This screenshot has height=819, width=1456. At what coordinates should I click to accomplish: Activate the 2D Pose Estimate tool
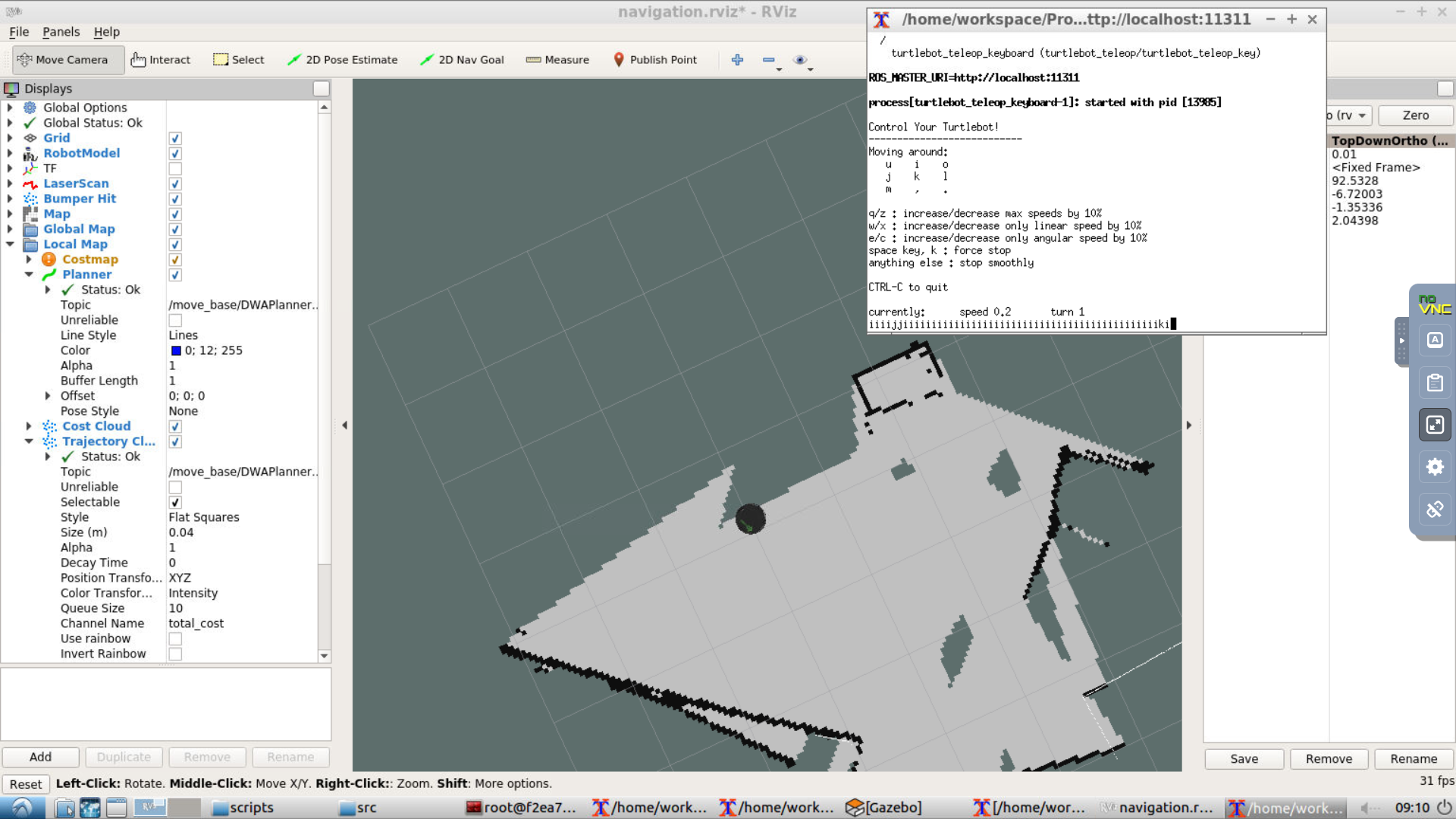click(342, 59)
